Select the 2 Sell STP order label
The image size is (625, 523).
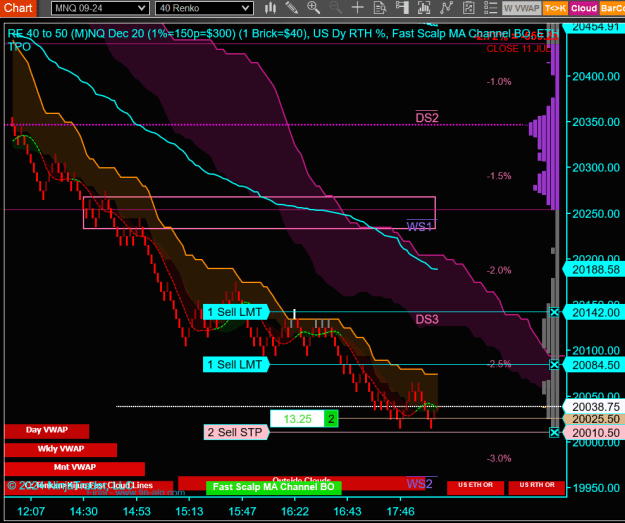point(236,432)
